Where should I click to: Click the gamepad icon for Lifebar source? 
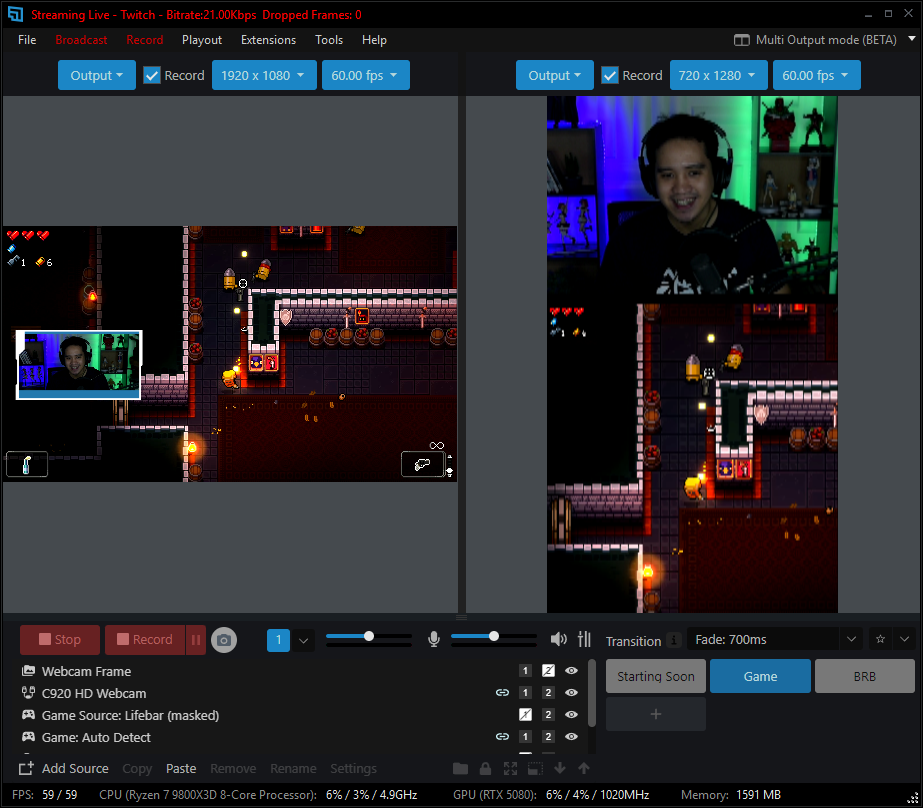tap(28, 715)
